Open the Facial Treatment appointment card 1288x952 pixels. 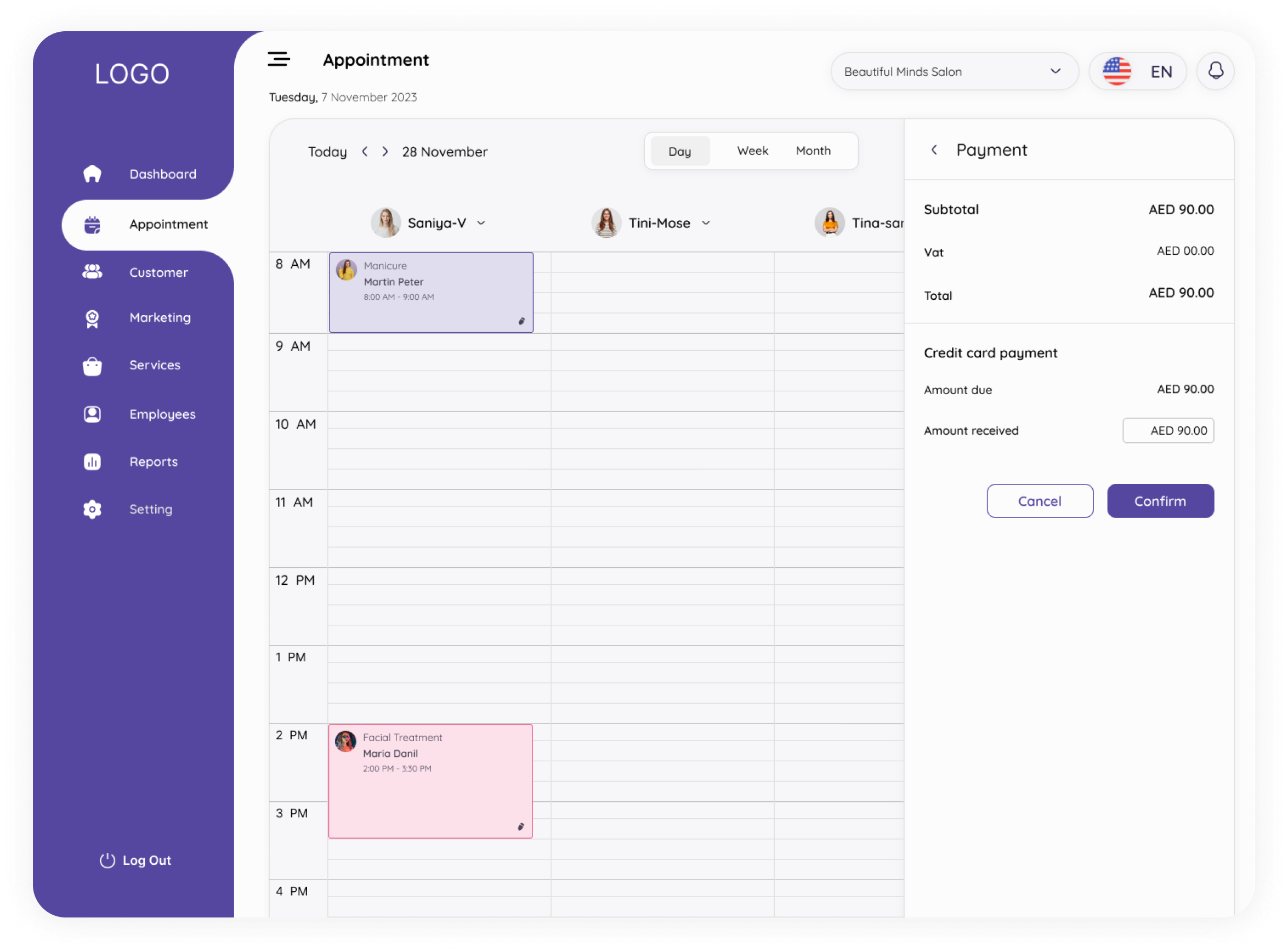coord(430,781)
